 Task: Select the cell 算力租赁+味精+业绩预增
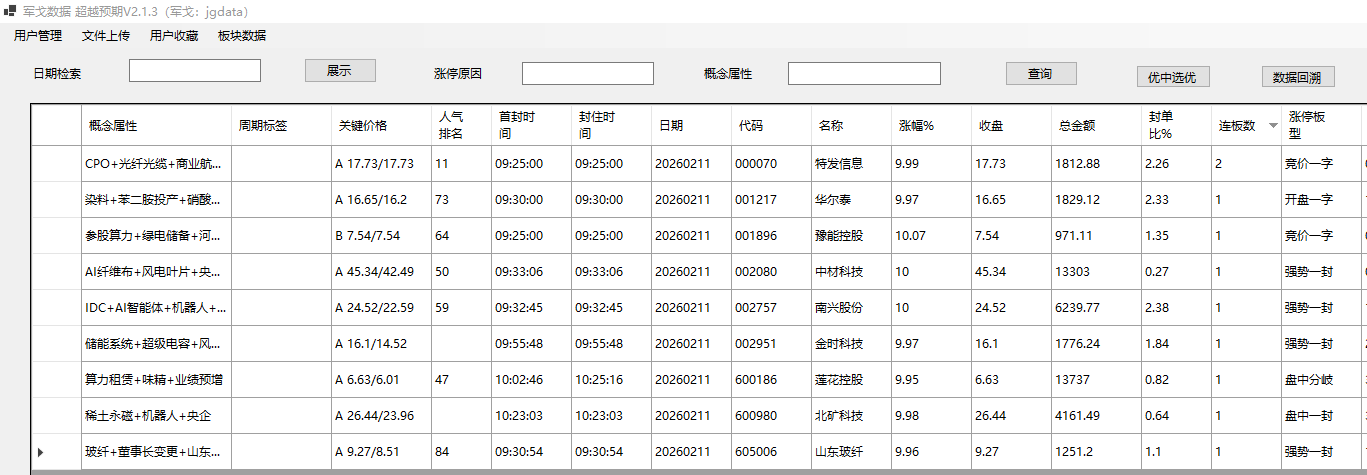pos(157,380)
